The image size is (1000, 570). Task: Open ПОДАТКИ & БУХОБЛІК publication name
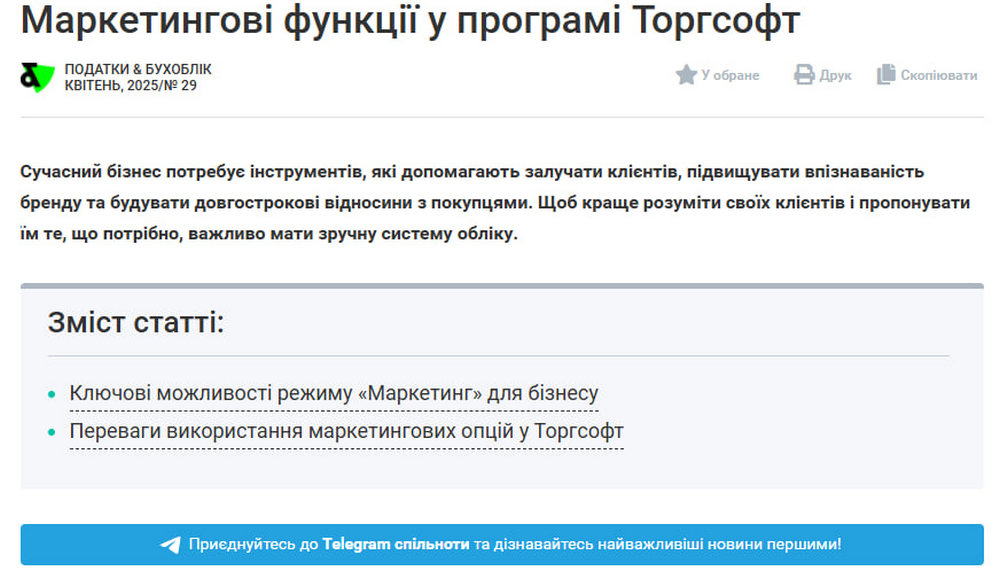click(x=138, y=69)
